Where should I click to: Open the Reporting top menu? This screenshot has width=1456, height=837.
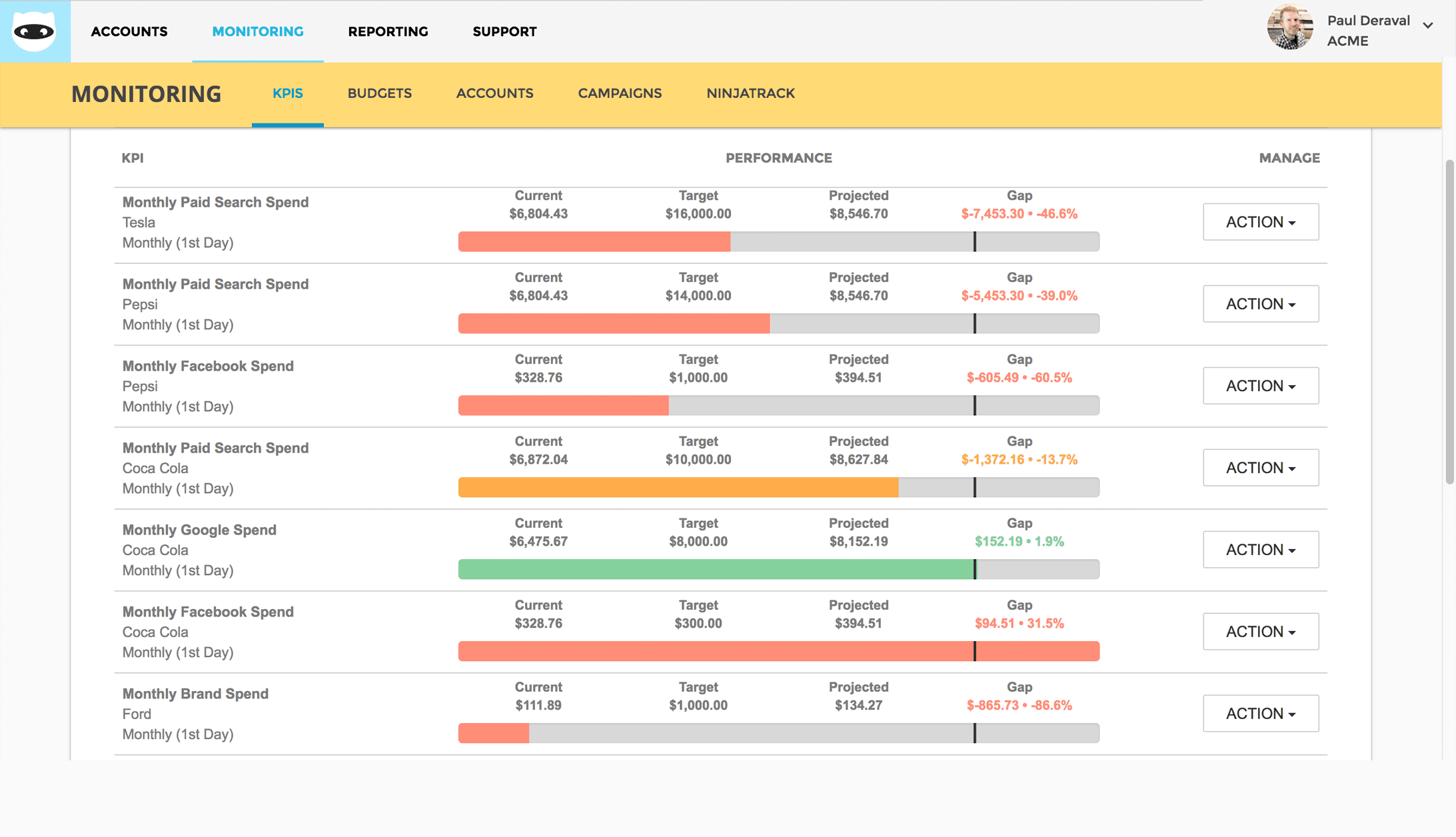(388, 31)
